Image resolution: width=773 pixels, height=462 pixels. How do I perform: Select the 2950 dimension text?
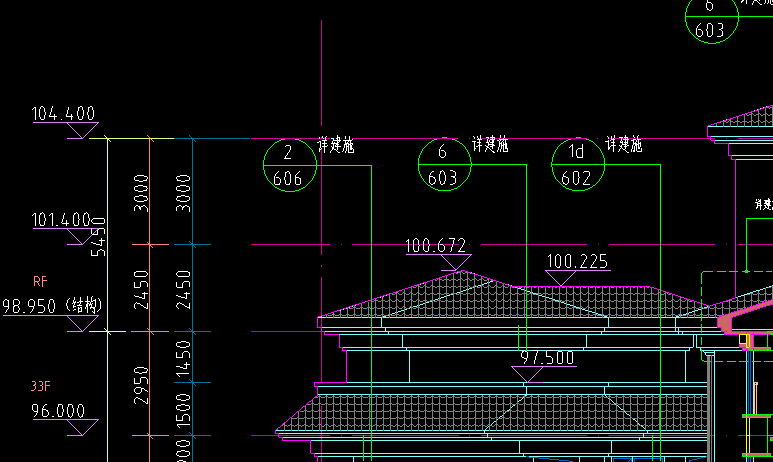(x=141, y=385)
